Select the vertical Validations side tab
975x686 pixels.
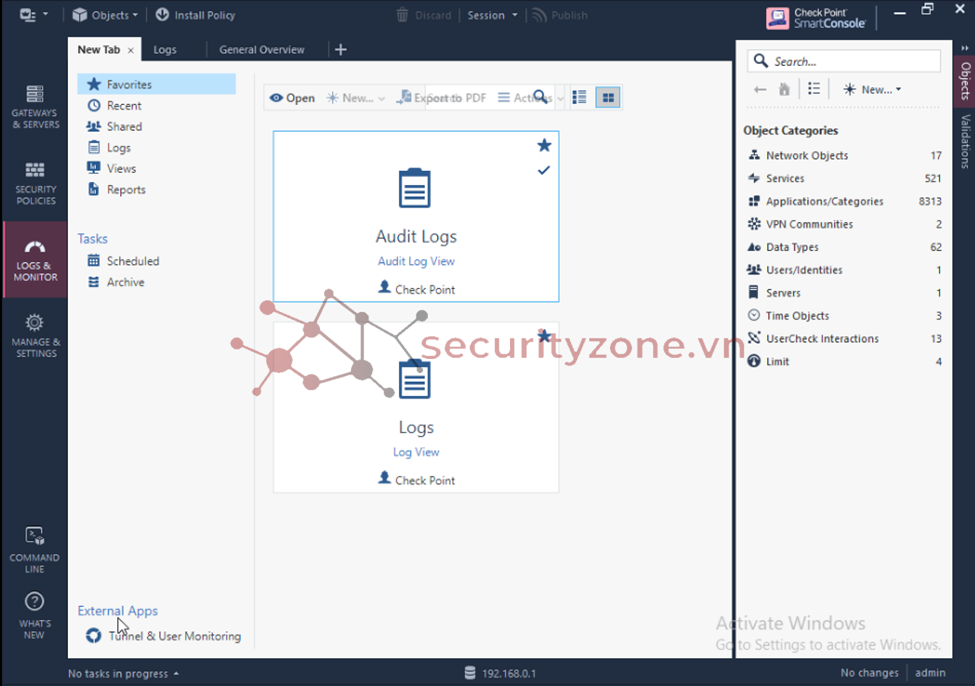[965, 141]
